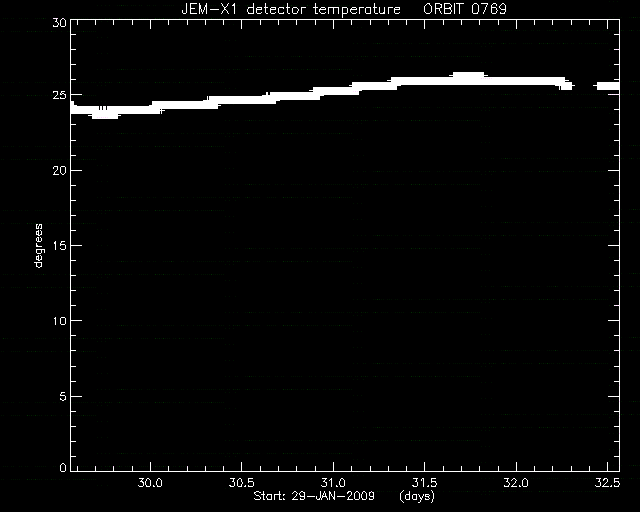Click the x-axis tick label 30.0
640x512 pixels.
pos(150,483)
